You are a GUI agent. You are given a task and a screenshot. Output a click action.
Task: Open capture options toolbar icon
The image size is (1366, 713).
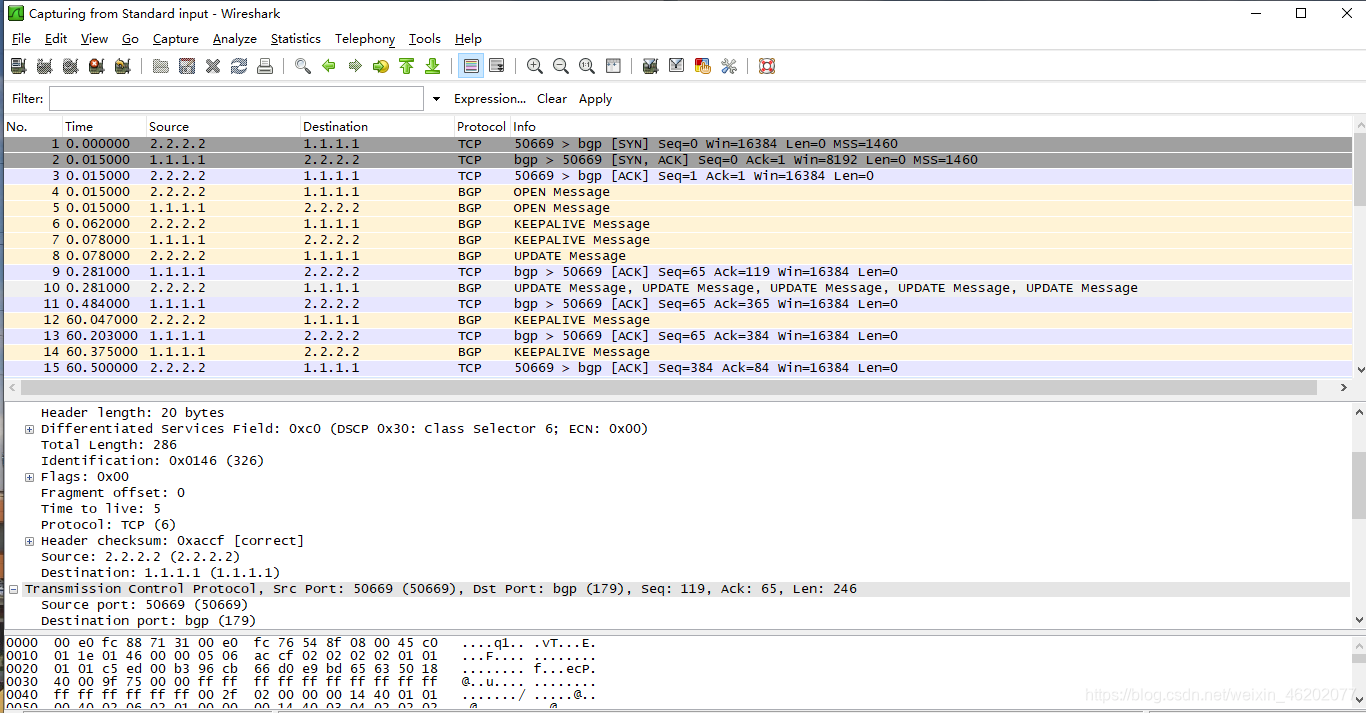(44, 66)
